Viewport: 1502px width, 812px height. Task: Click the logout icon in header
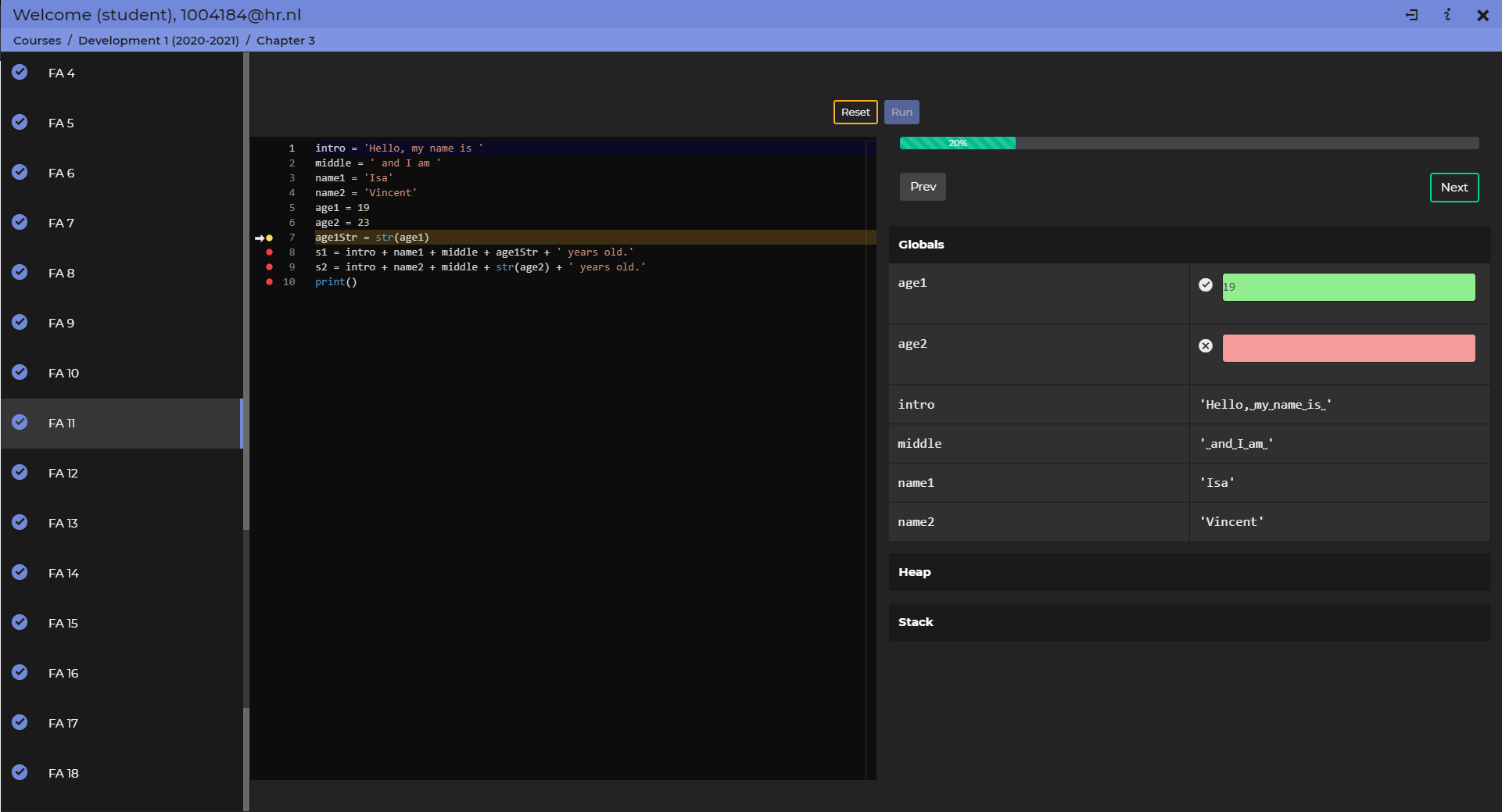click(x=1412, y=15)
